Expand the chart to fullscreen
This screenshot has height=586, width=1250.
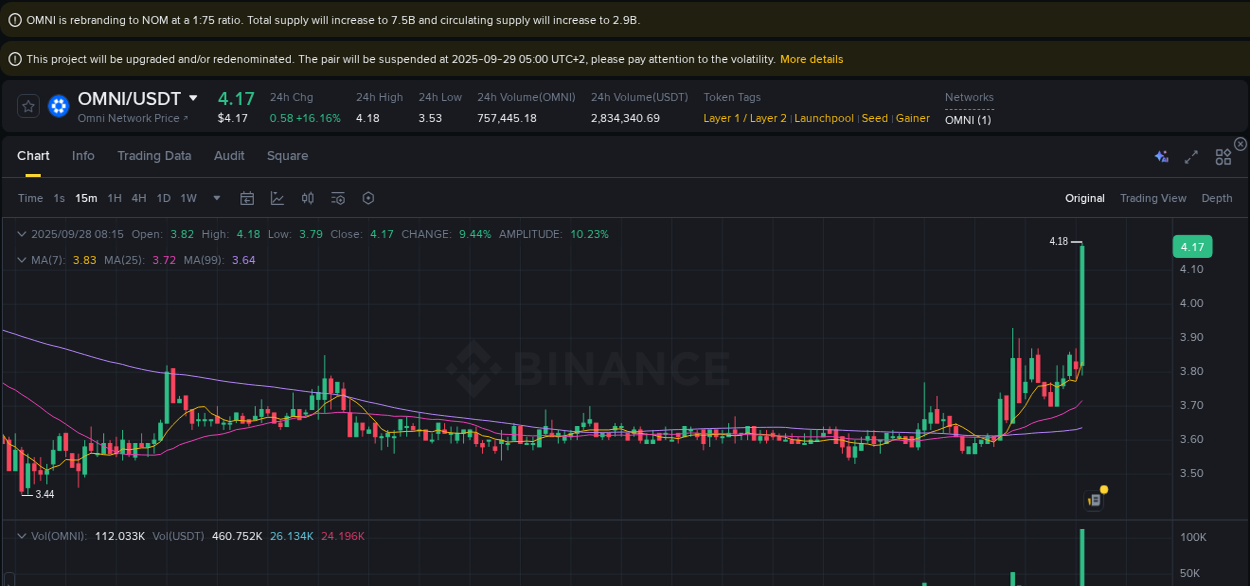point(1190,157)
